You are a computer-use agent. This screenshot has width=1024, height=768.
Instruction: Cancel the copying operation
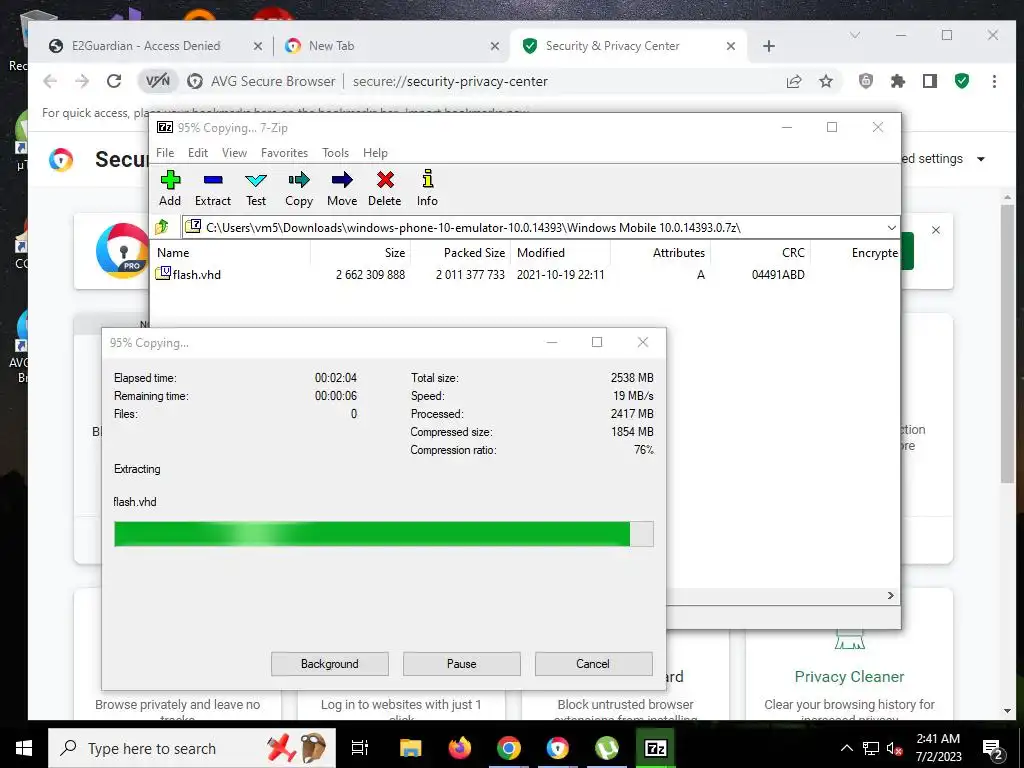click(x=593, y=664)
